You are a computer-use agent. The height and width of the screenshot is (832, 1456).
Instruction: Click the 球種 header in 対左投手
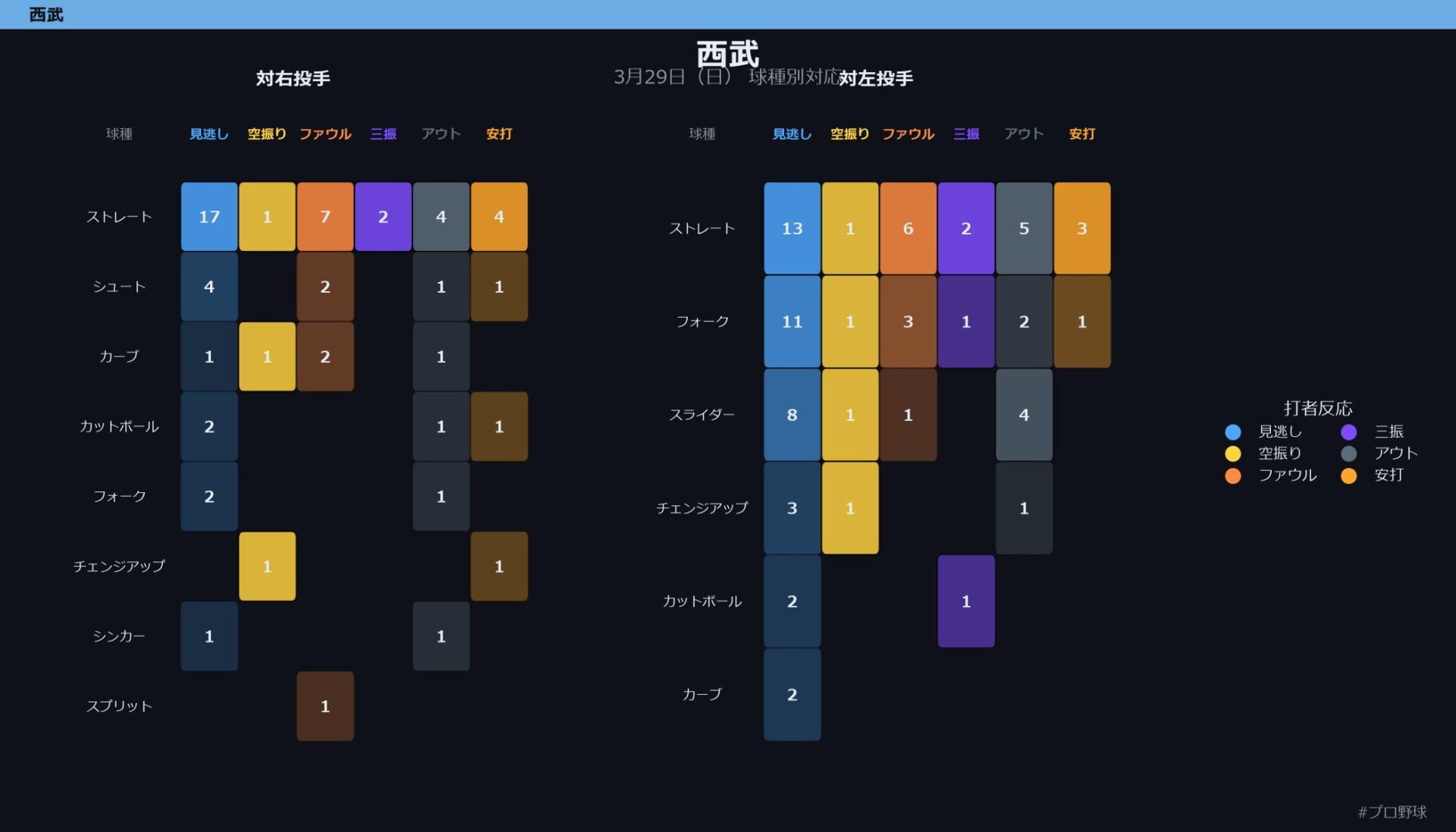702,134
